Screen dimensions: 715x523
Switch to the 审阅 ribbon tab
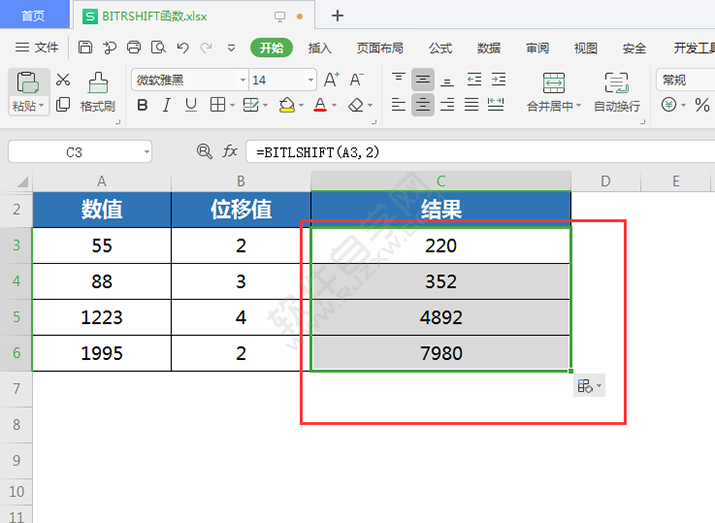(537, 48)
